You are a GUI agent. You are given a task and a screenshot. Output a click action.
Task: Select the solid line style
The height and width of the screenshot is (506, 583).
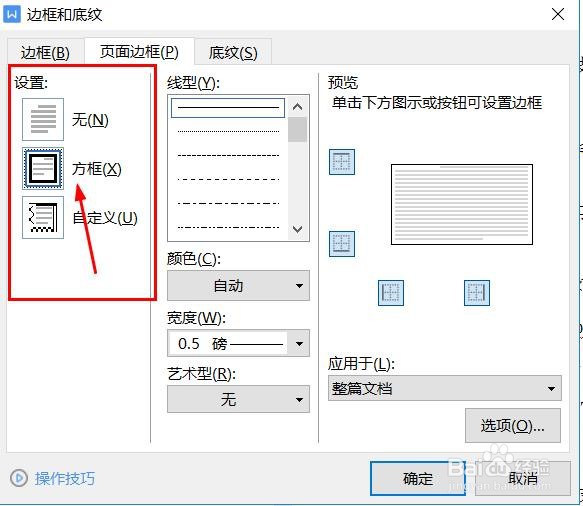point(228,108)
